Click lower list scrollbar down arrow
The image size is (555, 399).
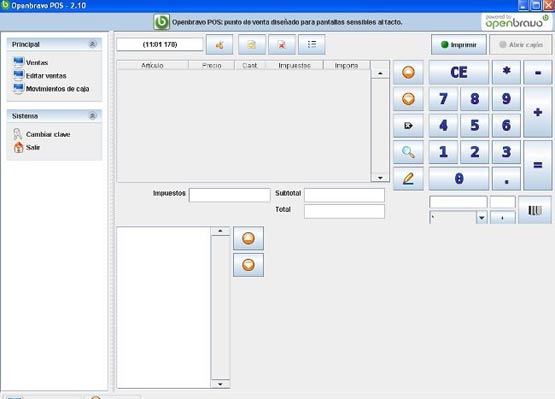[x=220, y=384]
